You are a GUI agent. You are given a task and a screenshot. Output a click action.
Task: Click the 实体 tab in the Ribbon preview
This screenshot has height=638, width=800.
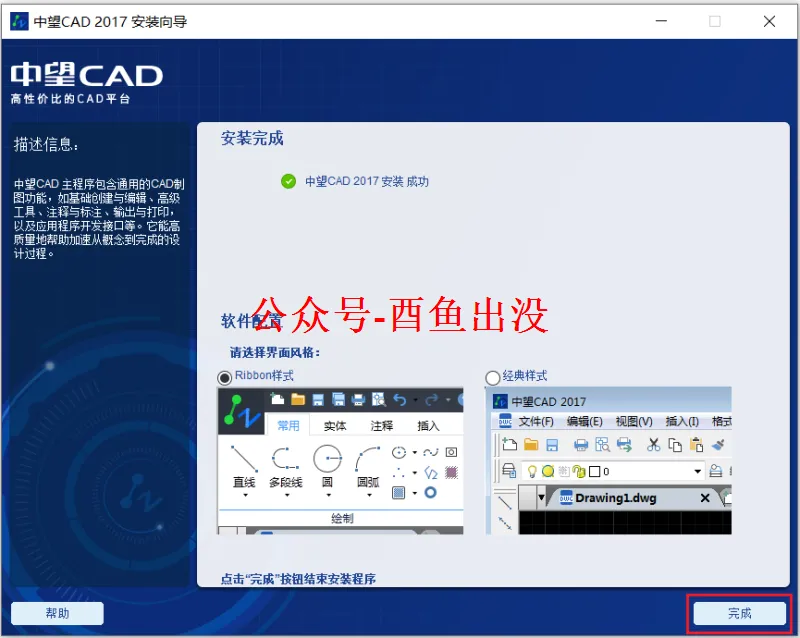coord(335,426)
